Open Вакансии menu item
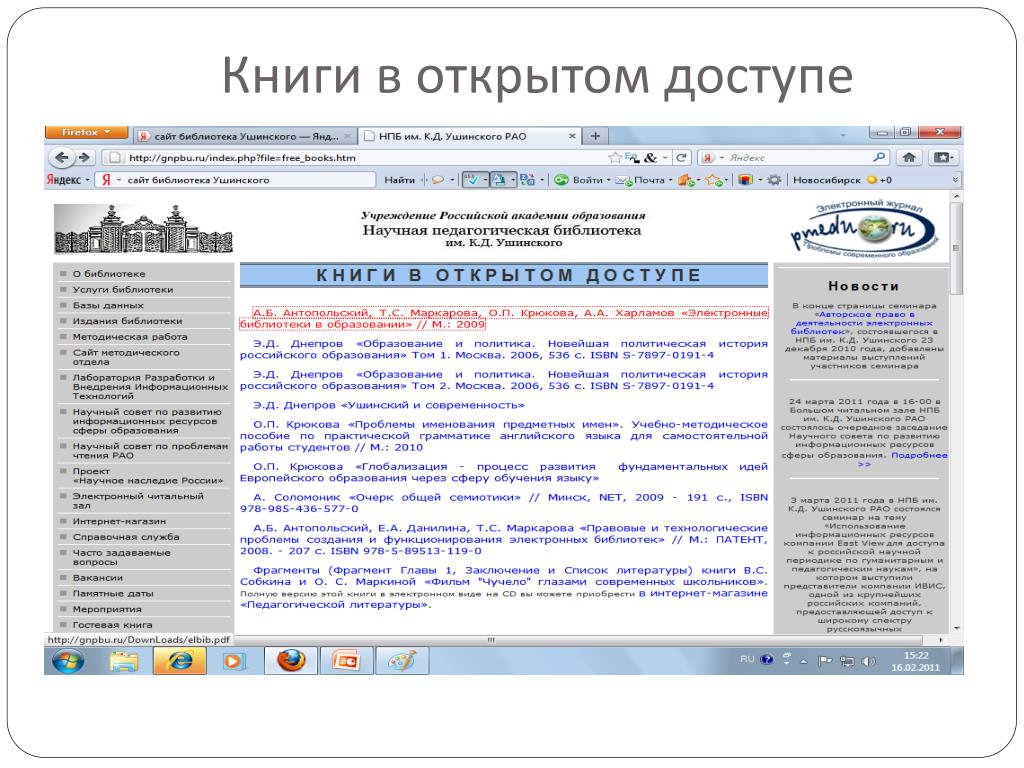The image size is (1024, 768). [x=97, y=578]
